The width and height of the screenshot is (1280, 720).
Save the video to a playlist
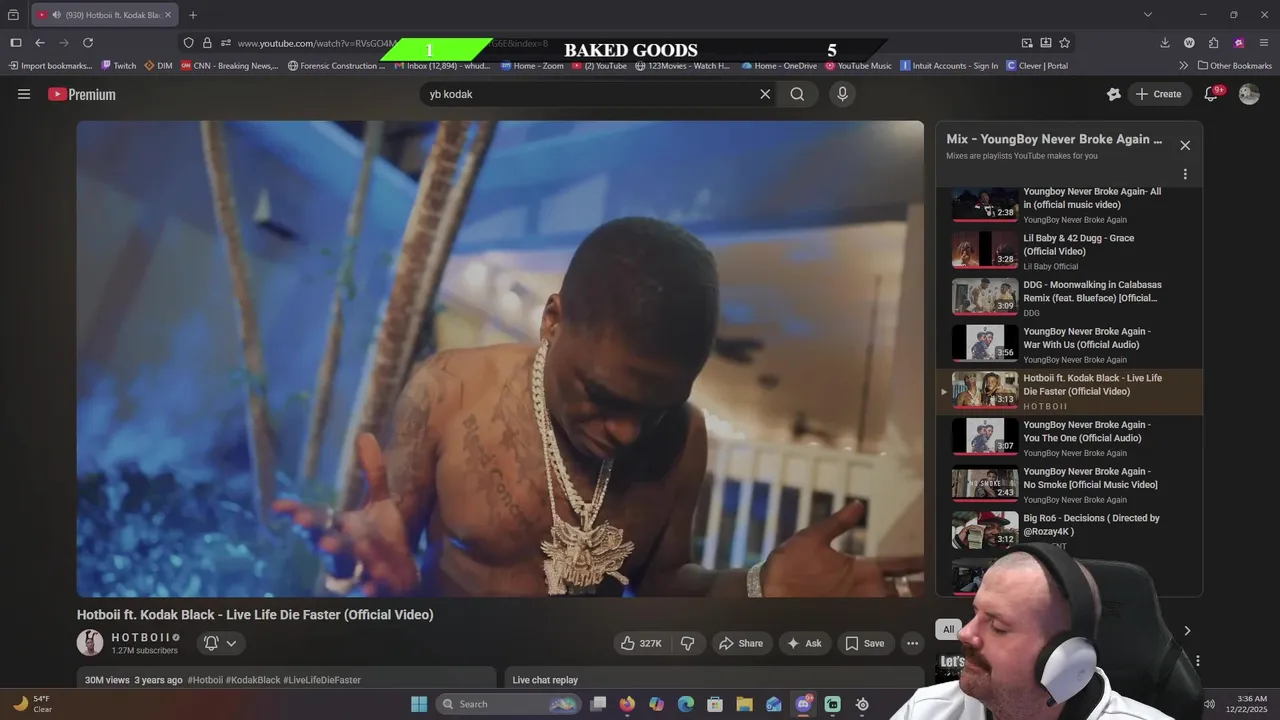pyautogui.click(x=864, y=643)
